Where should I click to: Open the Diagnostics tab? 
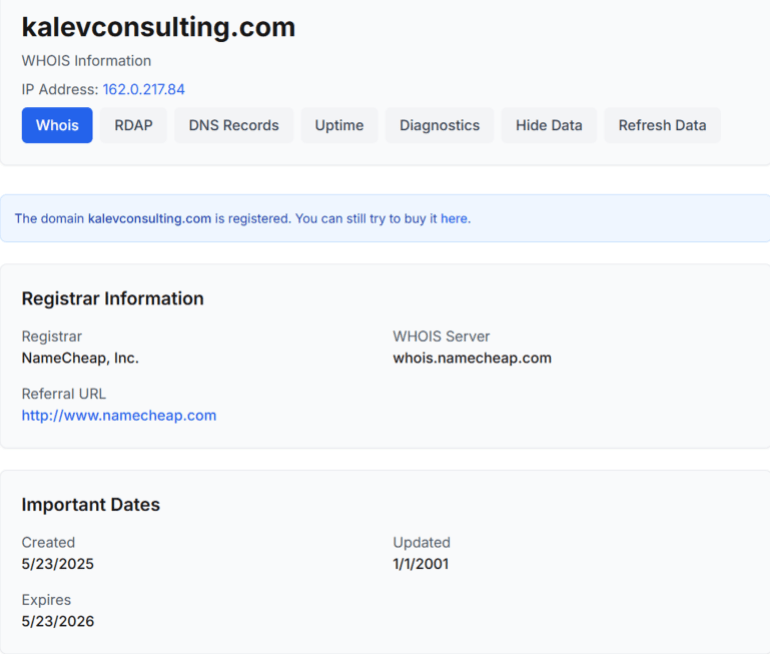(x=439, y=125)
